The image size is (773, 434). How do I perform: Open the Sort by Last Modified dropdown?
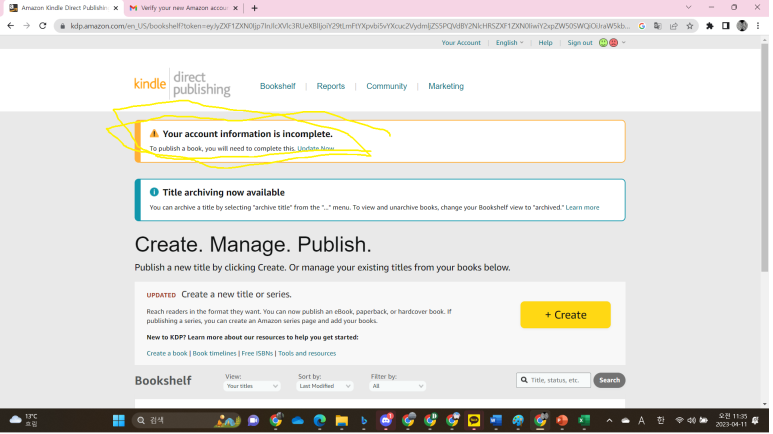325,387
